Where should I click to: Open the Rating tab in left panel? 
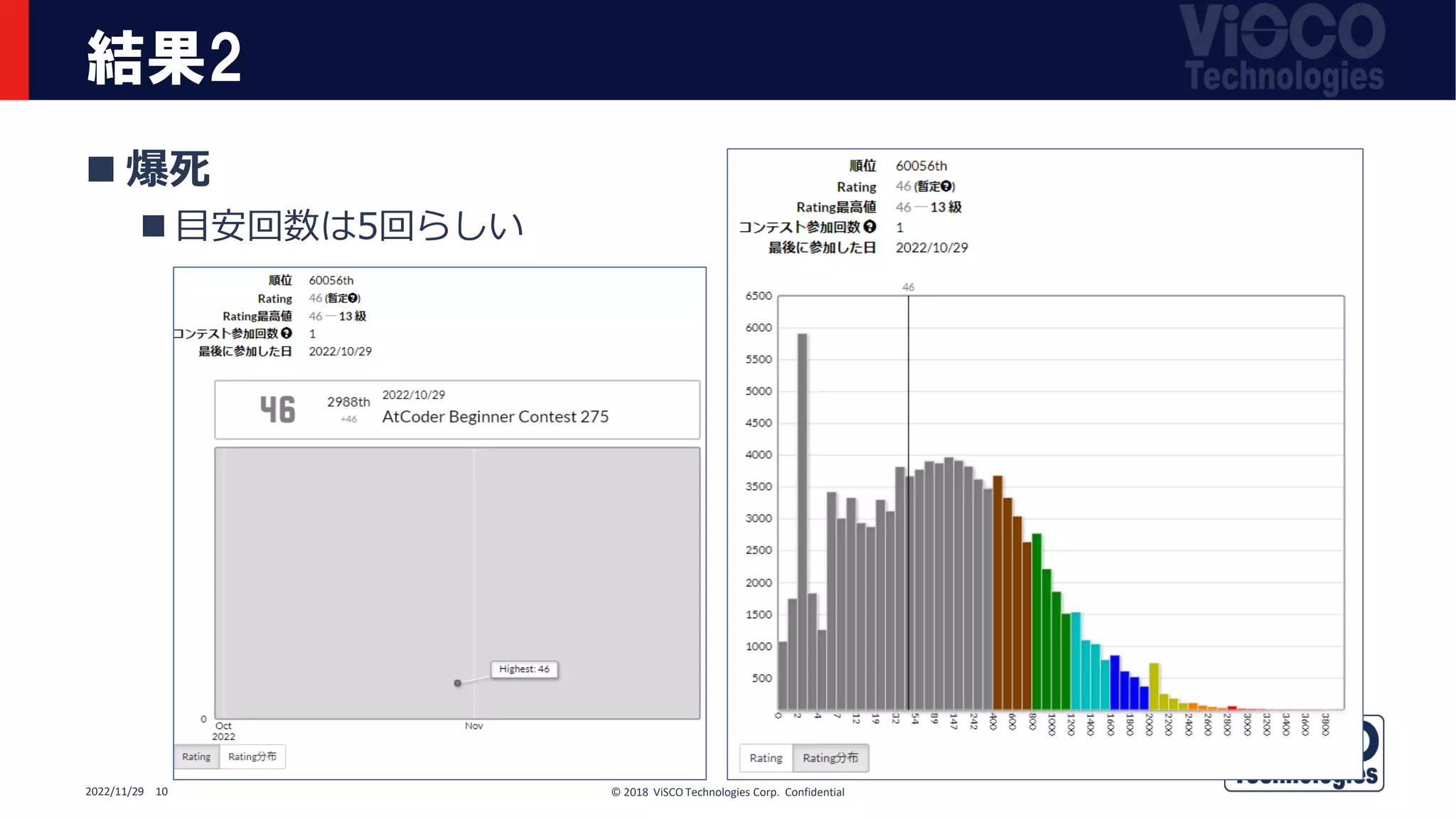[196, 756]
